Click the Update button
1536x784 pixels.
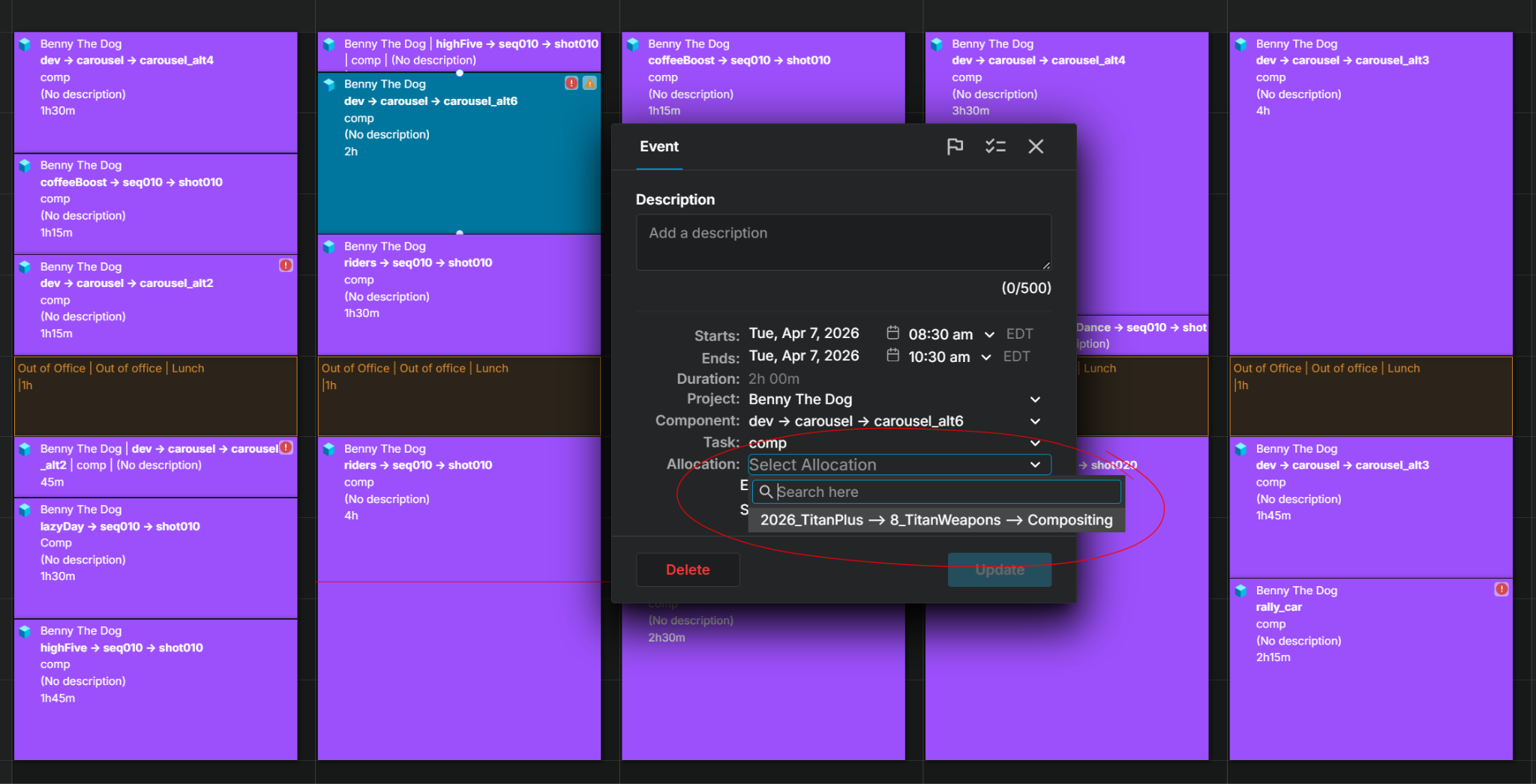pyautogui.click(x=1000, y=570)
